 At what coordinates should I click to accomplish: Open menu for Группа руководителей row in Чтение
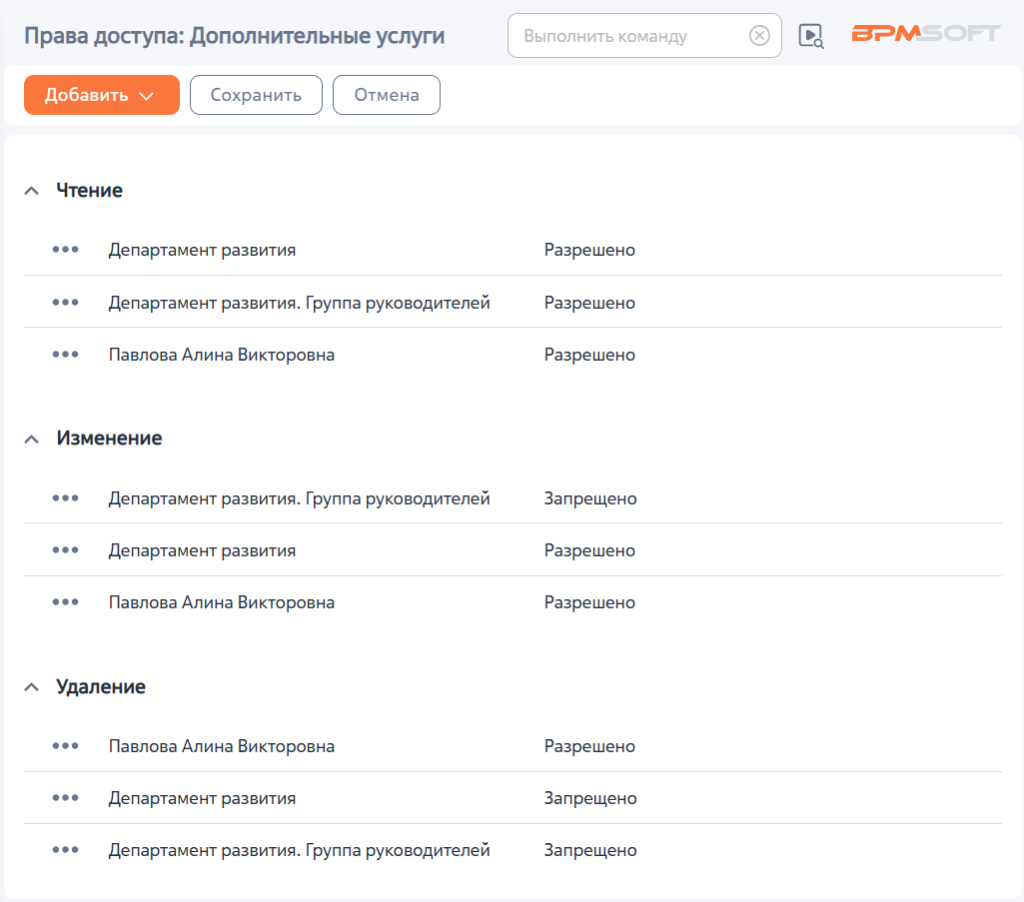point(65,302)
